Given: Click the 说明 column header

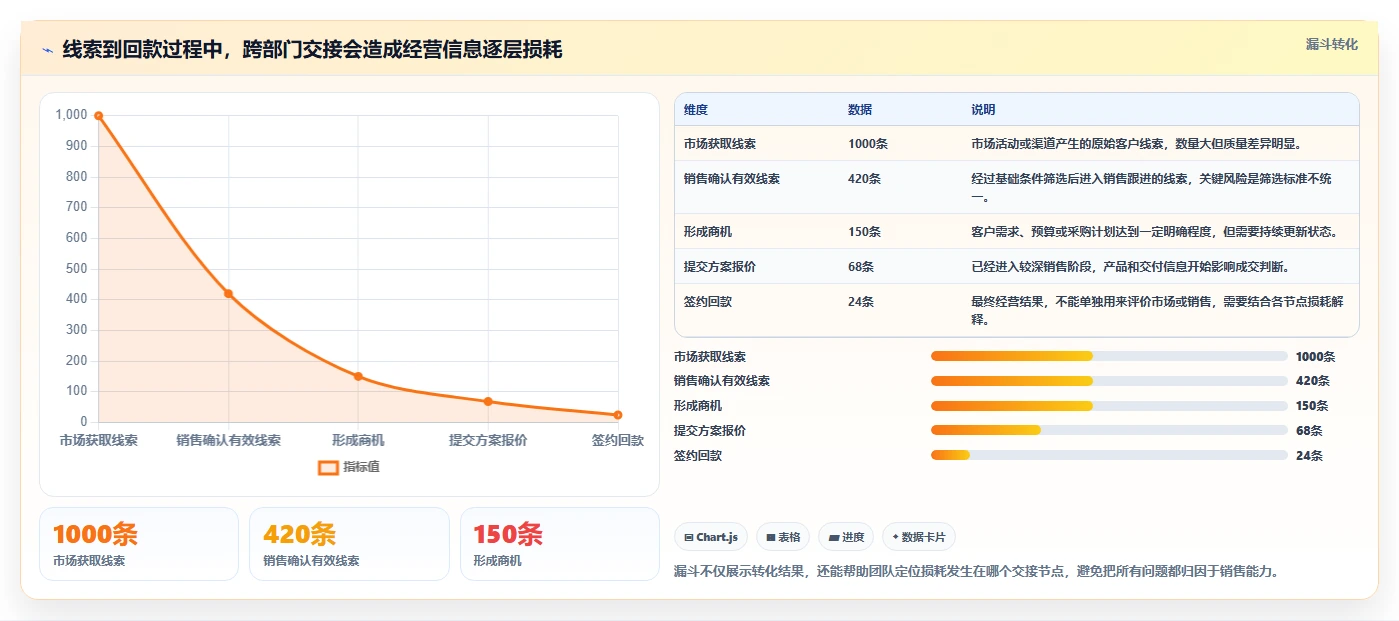Looking at the screenshot, I should 983,110.
